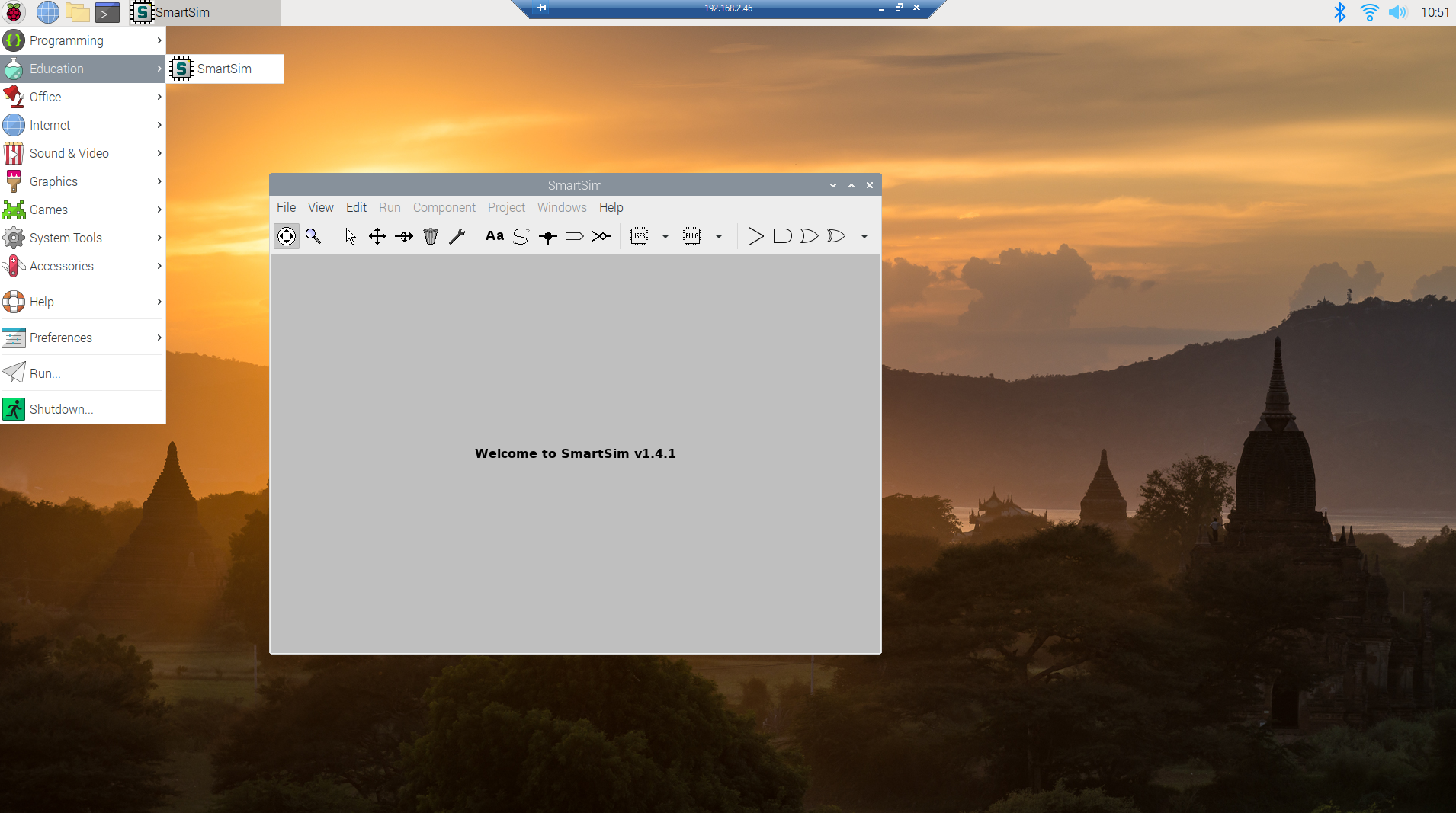1456x813 pixels.
Task: Expand the Sound & Video category
Action: 82,153
